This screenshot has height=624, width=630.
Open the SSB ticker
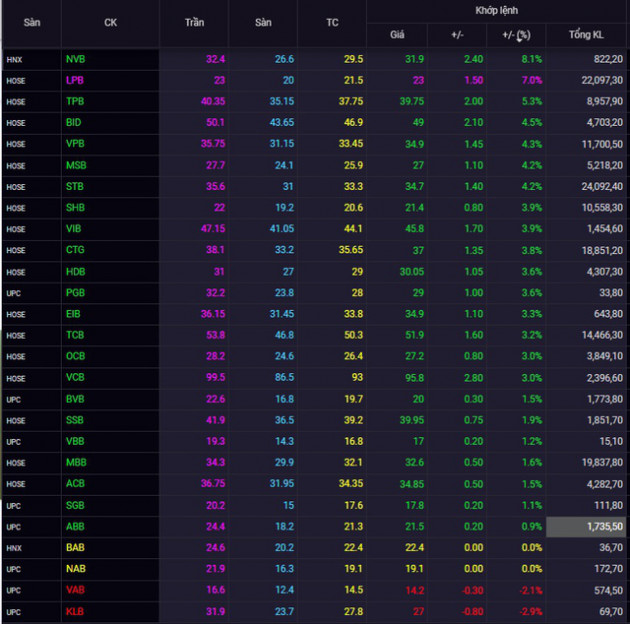point(75,420)
